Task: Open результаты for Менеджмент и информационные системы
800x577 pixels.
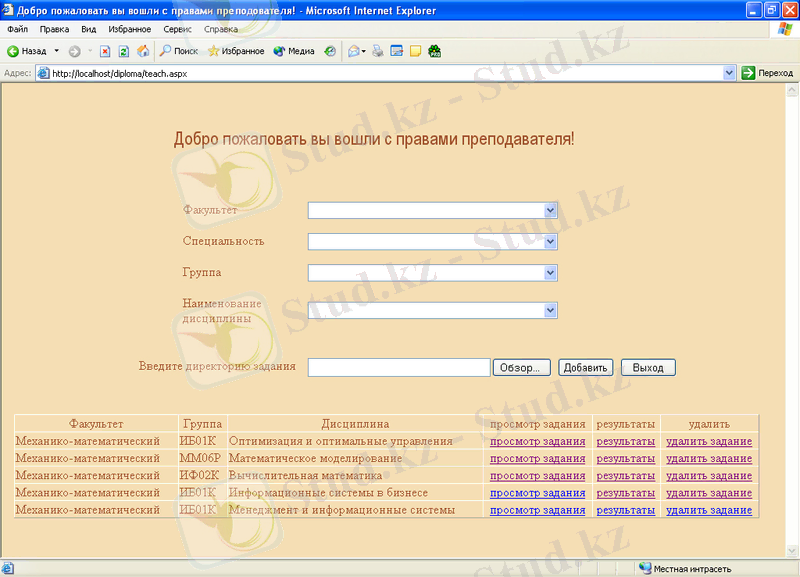Action: pyautogui.click(x=626, y=510)
